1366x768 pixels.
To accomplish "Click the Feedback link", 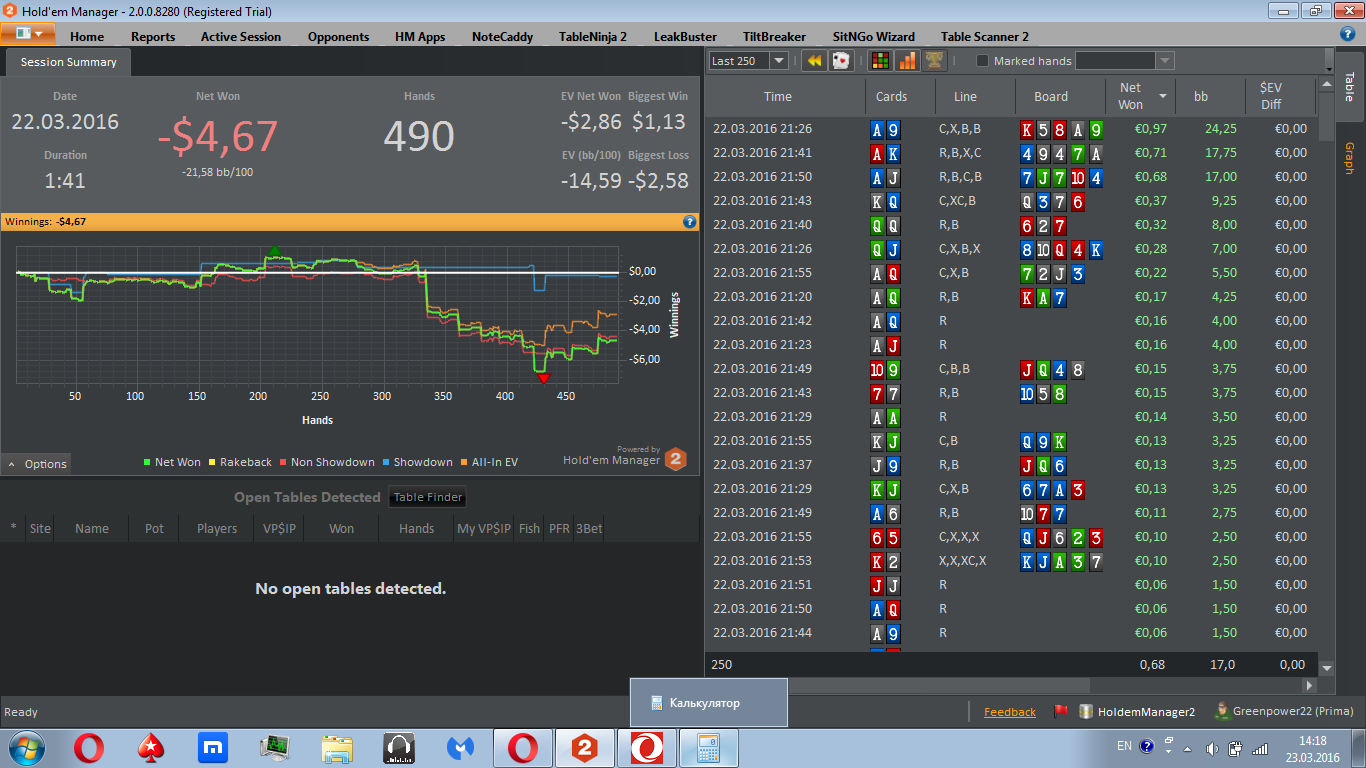I will point(1010,712).
